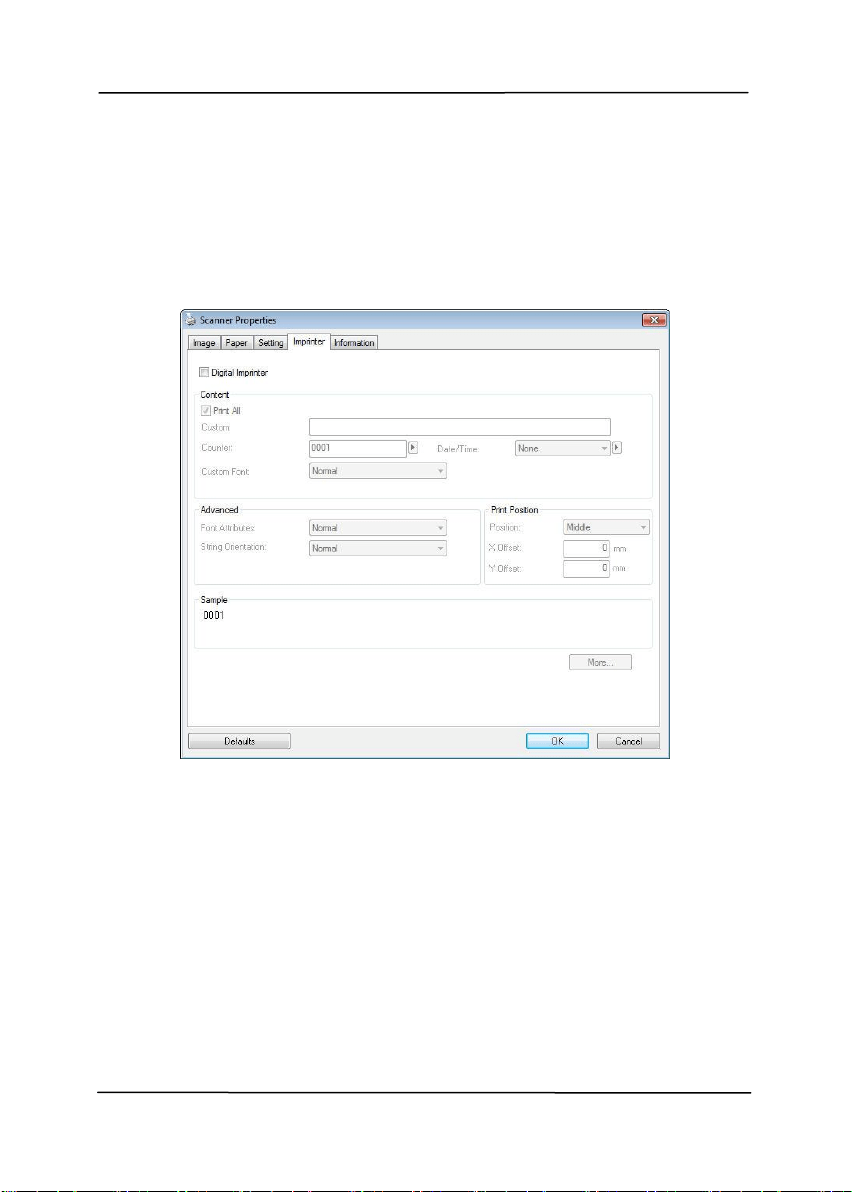Screen dimensions: 852x1192
Task: Open the Date/Time dropdown
Action: [562, 449]
